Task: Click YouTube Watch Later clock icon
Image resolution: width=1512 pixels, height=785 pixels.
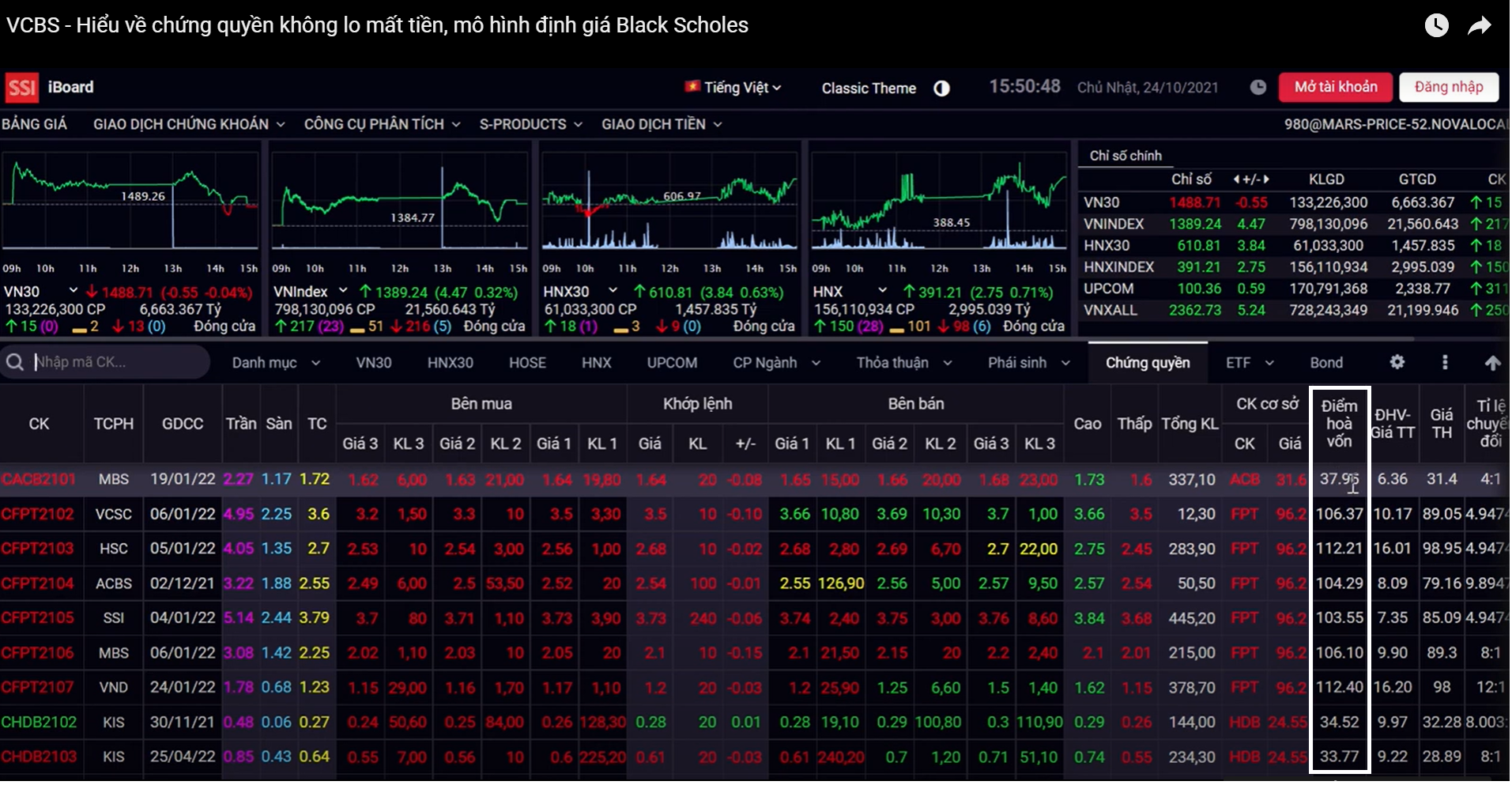Action: coord(1436,25)
